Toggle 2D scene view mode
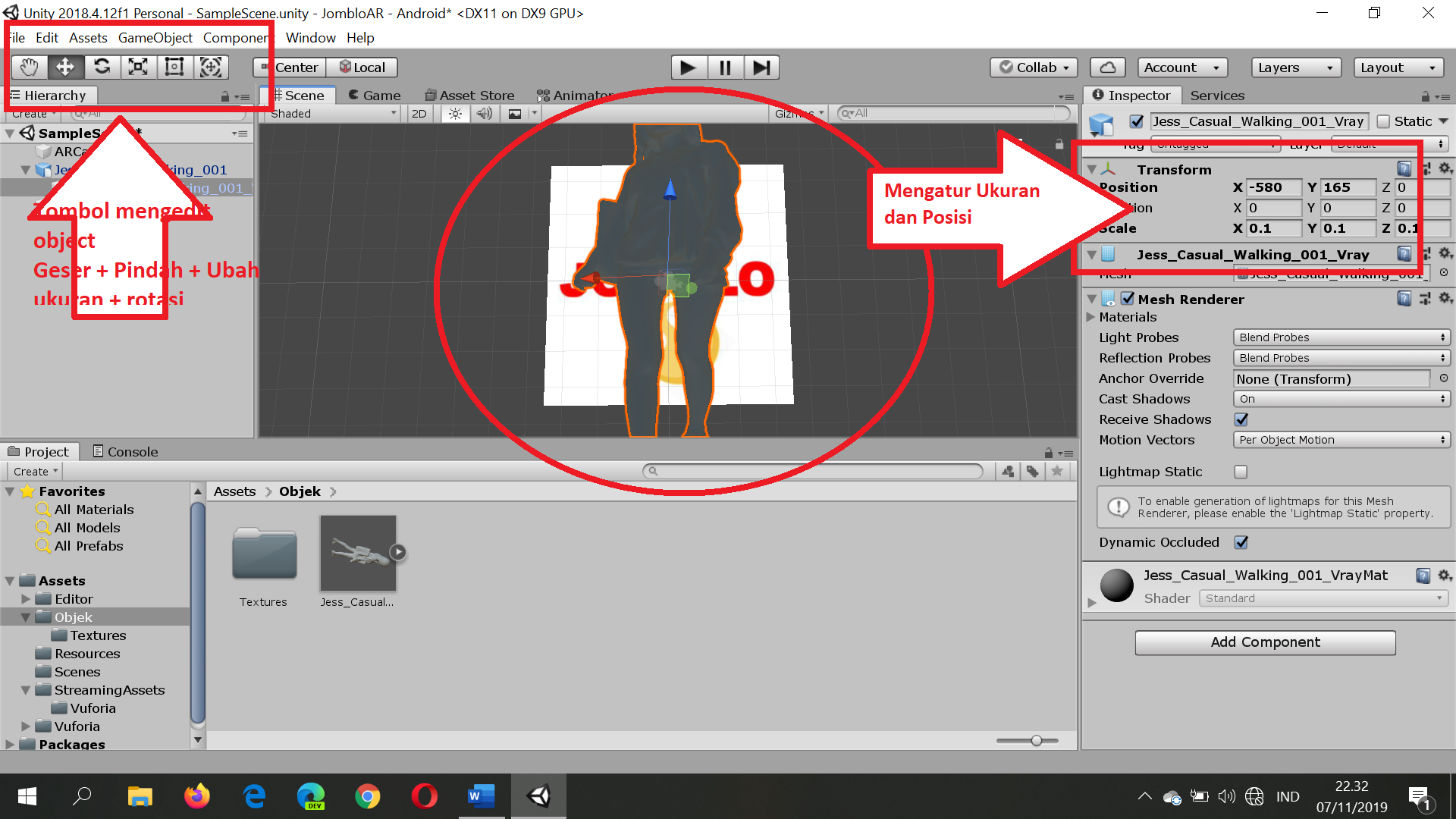 [x=419, y=114]
